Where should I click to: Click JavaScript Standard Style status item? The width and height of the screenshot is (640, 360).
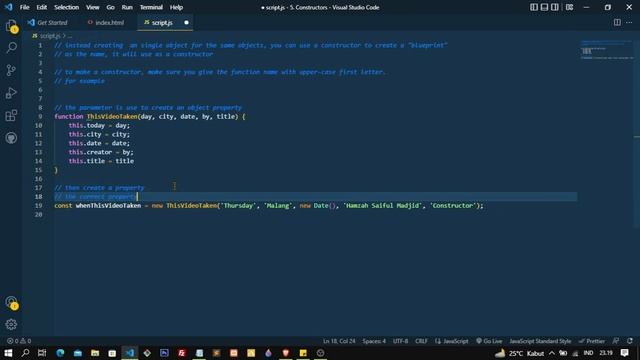[x=540, y=341]
